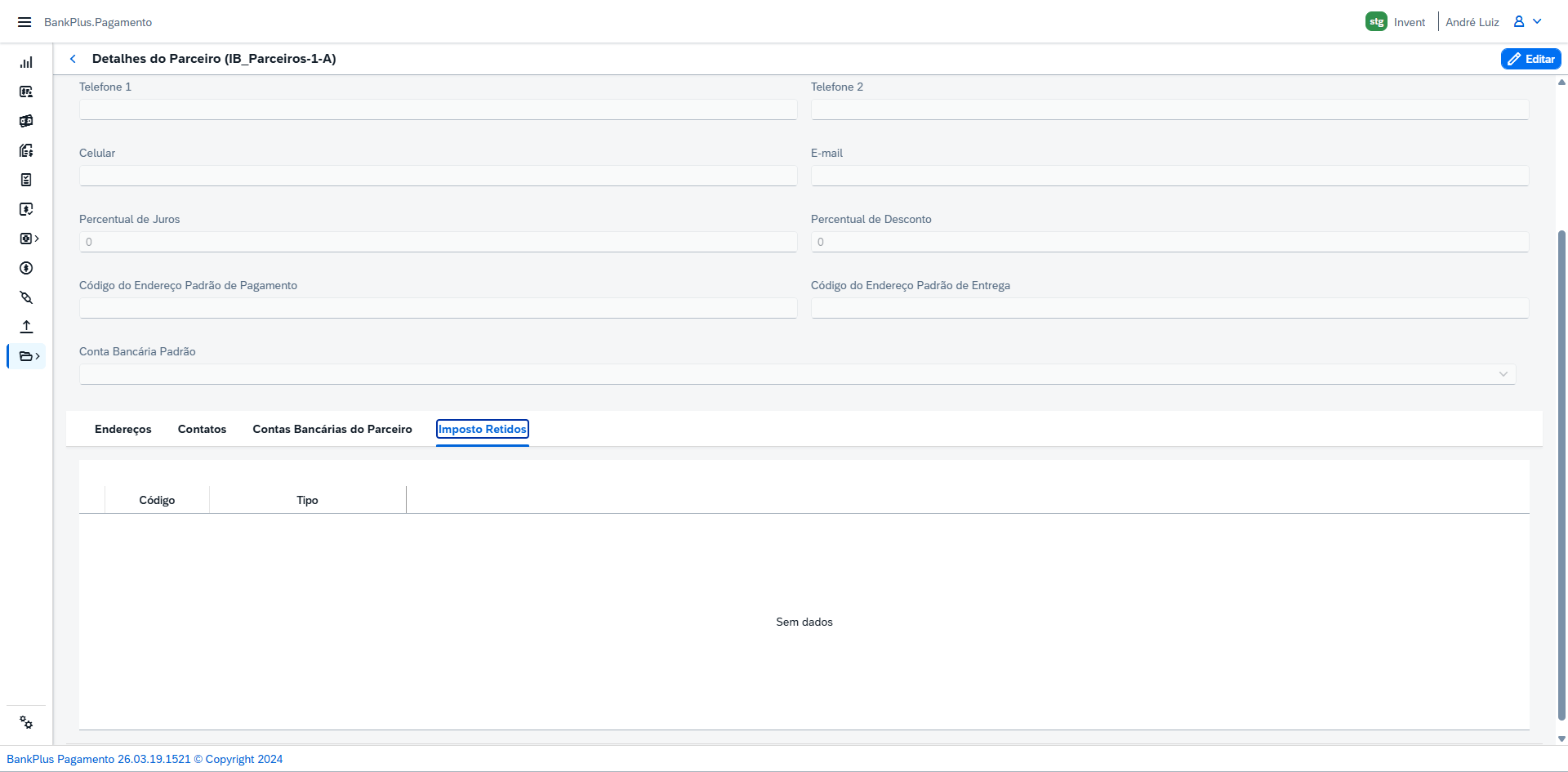Click the BankPlus Pagamento copyright footer text
The image size is (1568, 772).
coord(145,759)
